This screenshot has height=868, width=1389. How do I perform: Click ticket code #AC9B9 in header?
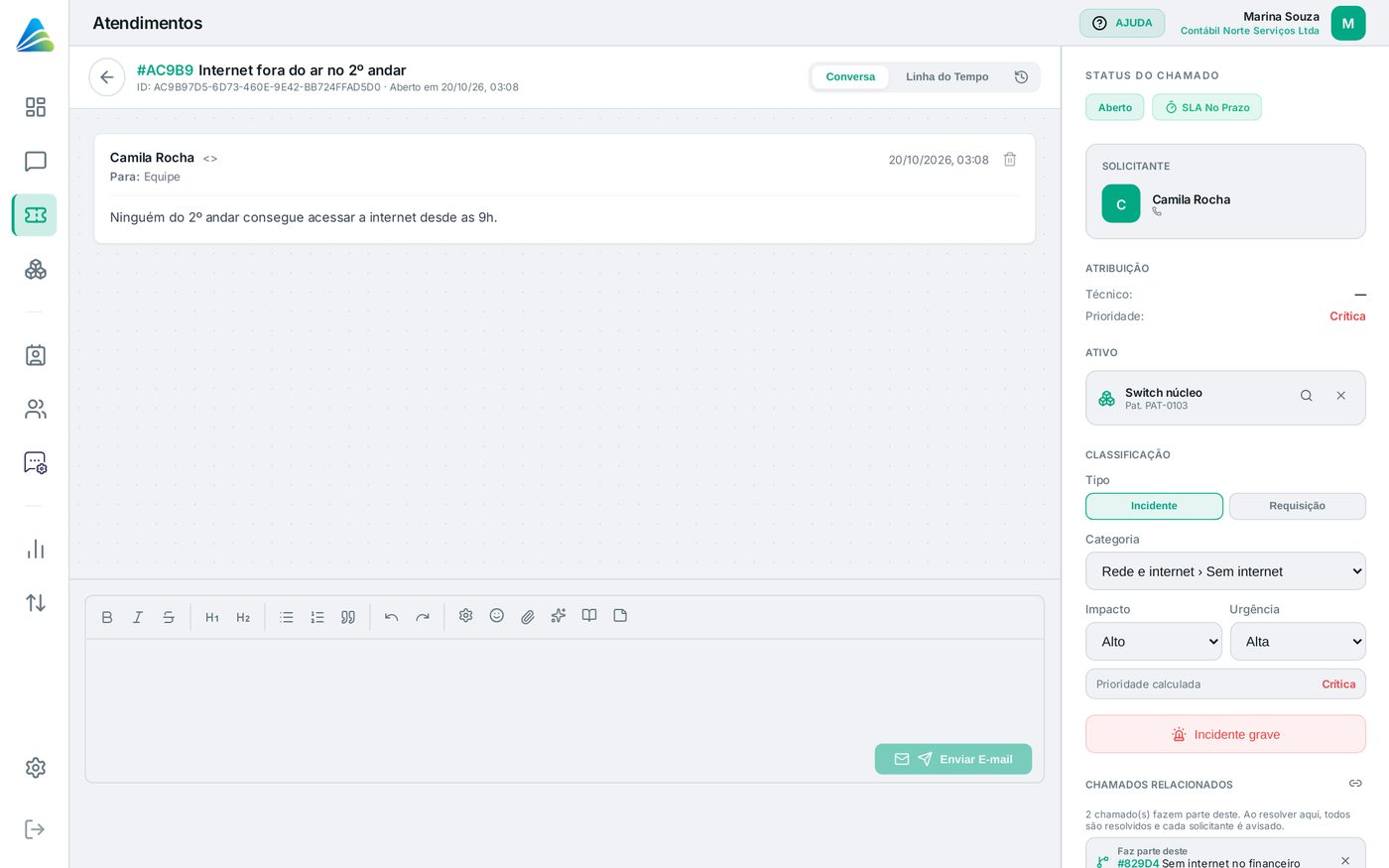(165, 70)
